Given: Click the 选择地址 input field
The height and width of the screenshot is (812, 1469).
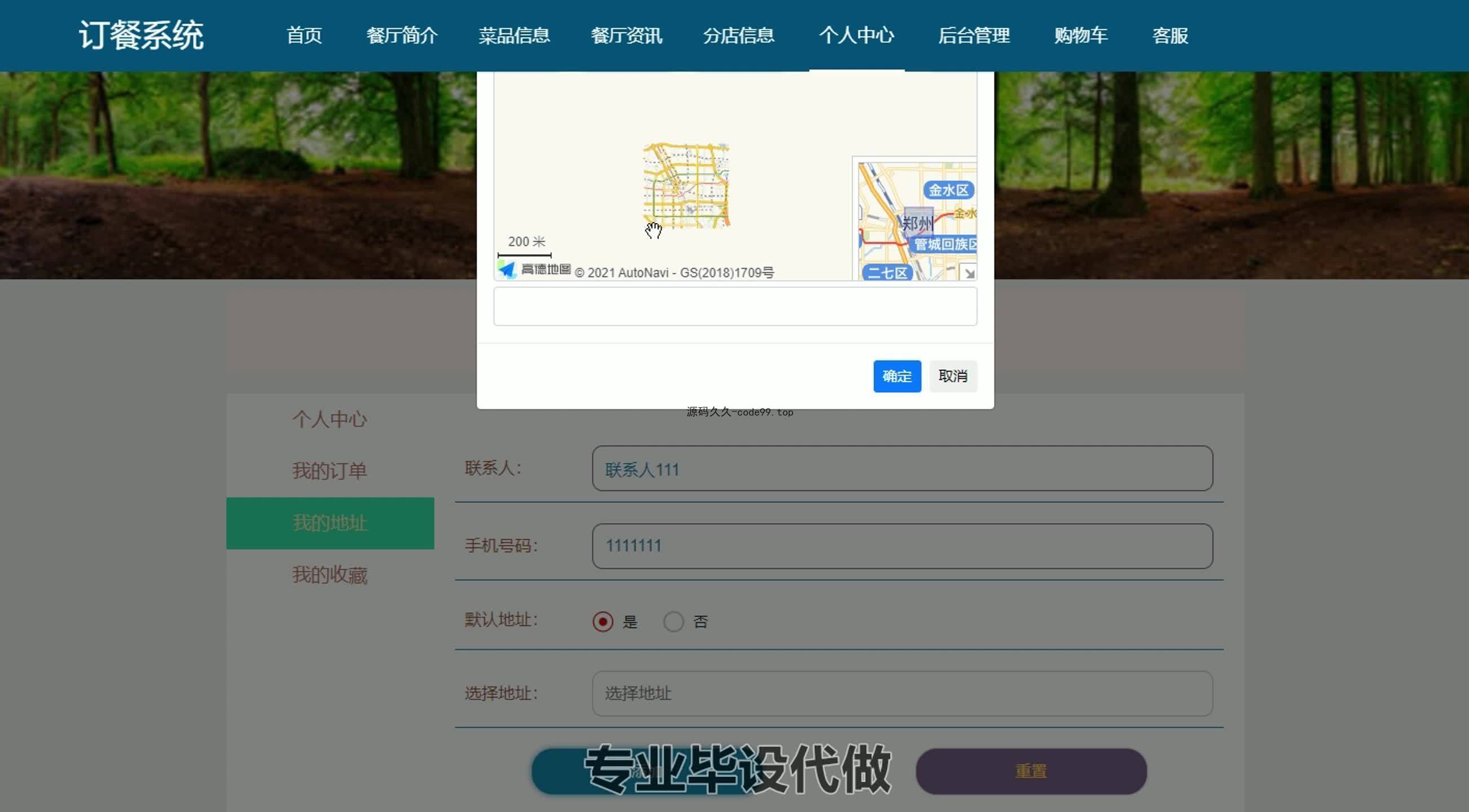Looking at the screenshot, I should [x=902, y=694].
